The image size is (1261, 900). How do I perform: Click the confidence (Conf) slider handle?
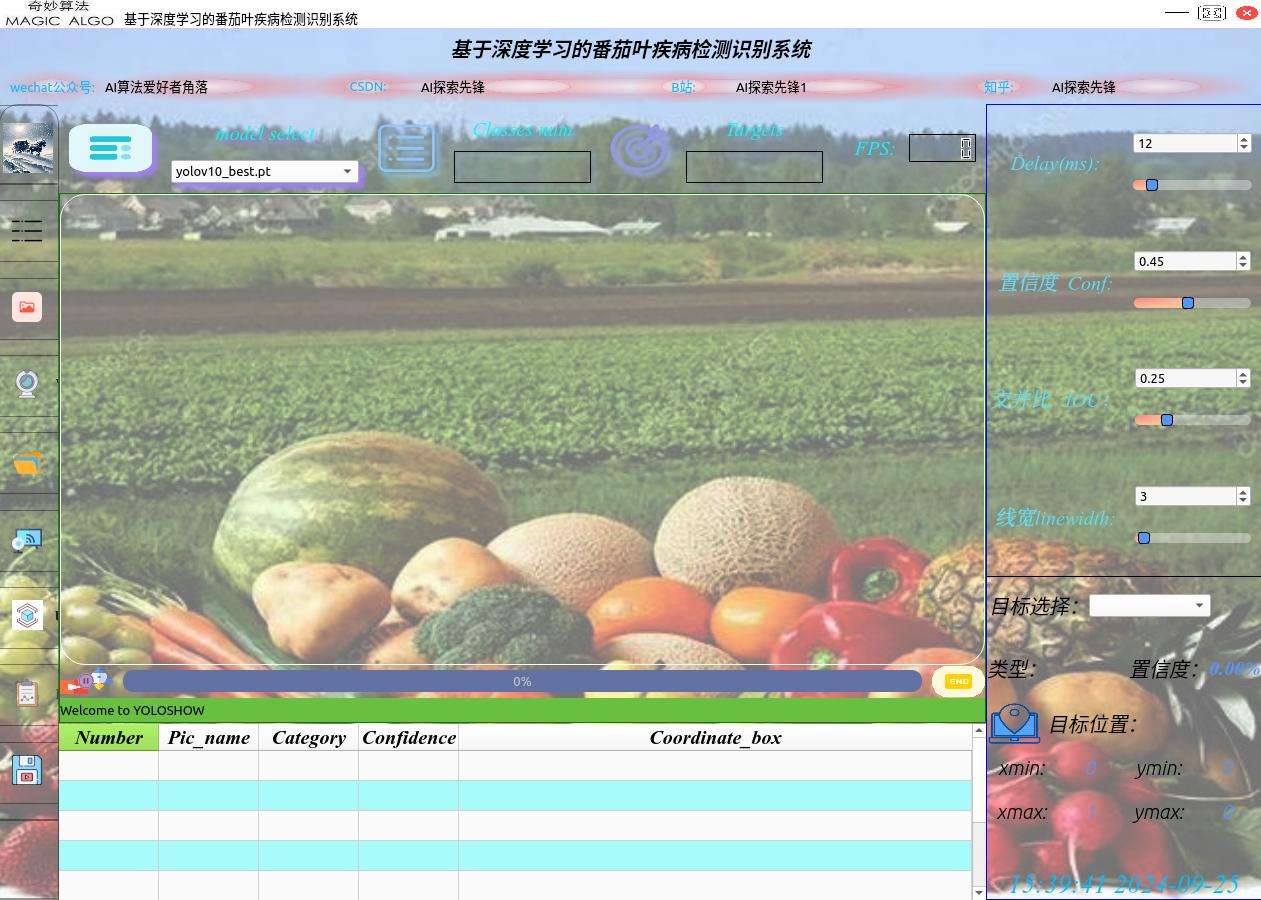[x=1188, y=303]
